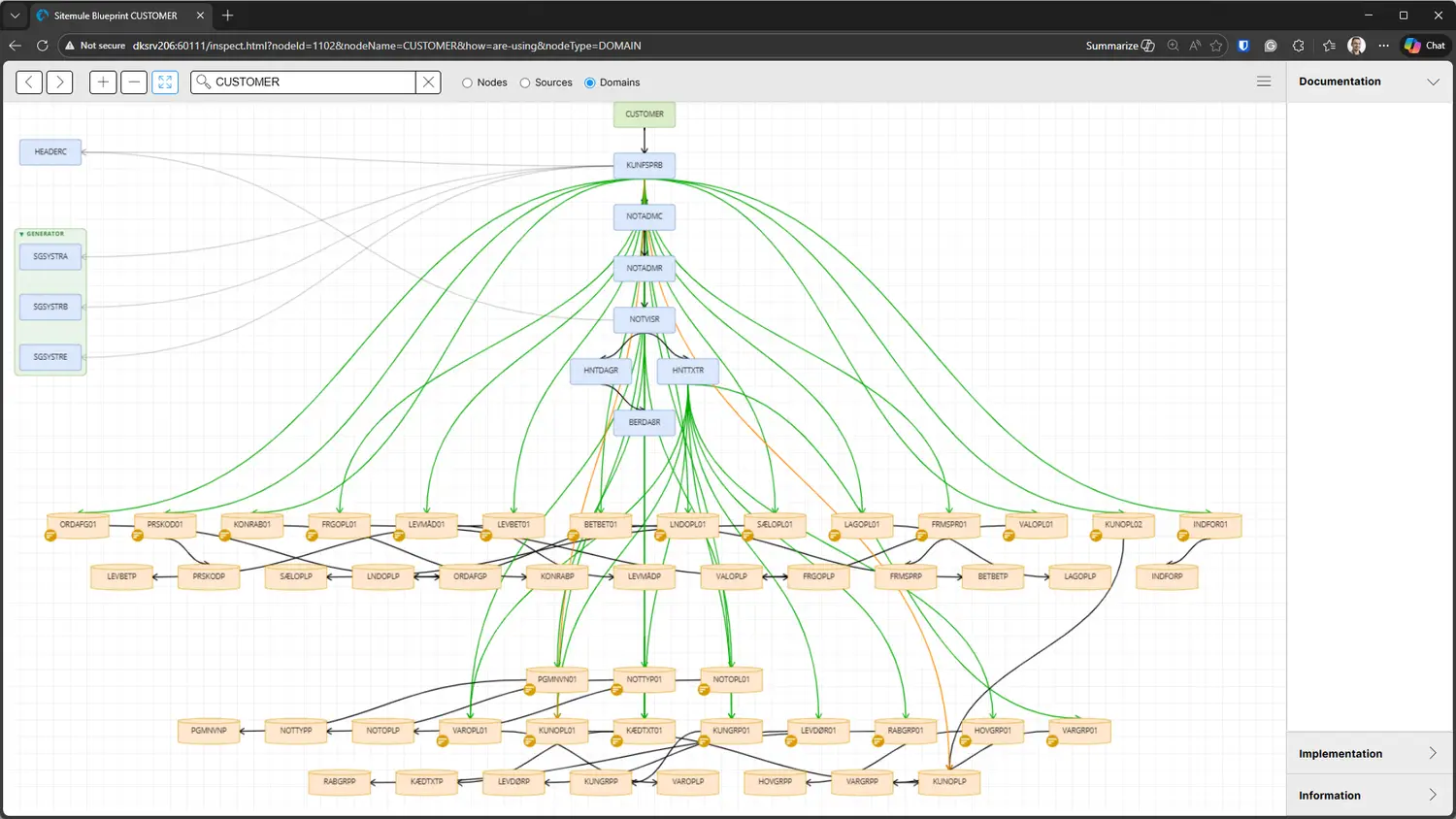The height and width of the screenshot is (819, 1456).
Task: Click the Read aloud icon
Action: (x=1195, y=46)
